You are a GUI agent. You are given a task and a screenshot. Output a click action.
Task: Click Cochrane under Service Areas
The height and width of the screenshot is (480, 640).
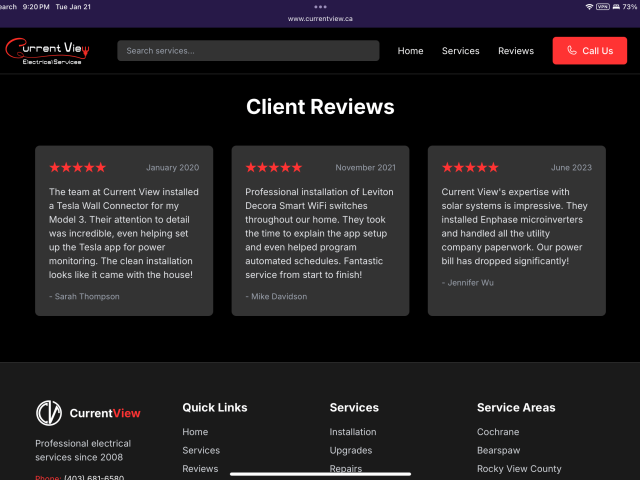pos(498,432)
